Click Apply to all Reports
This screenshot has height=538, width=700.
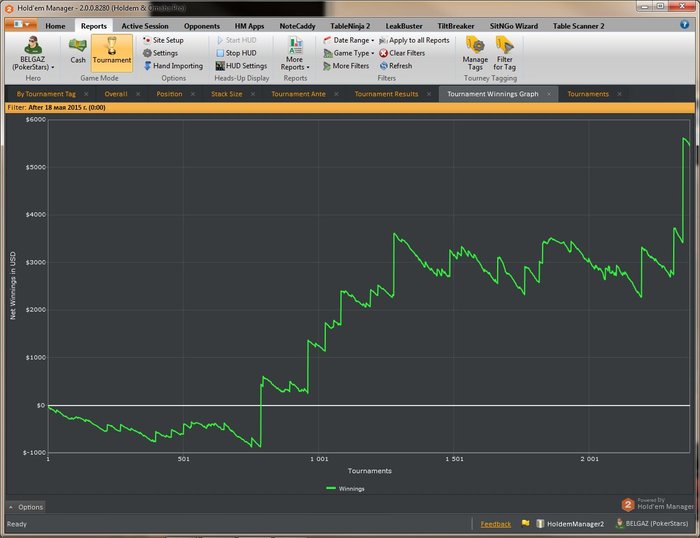414,40
